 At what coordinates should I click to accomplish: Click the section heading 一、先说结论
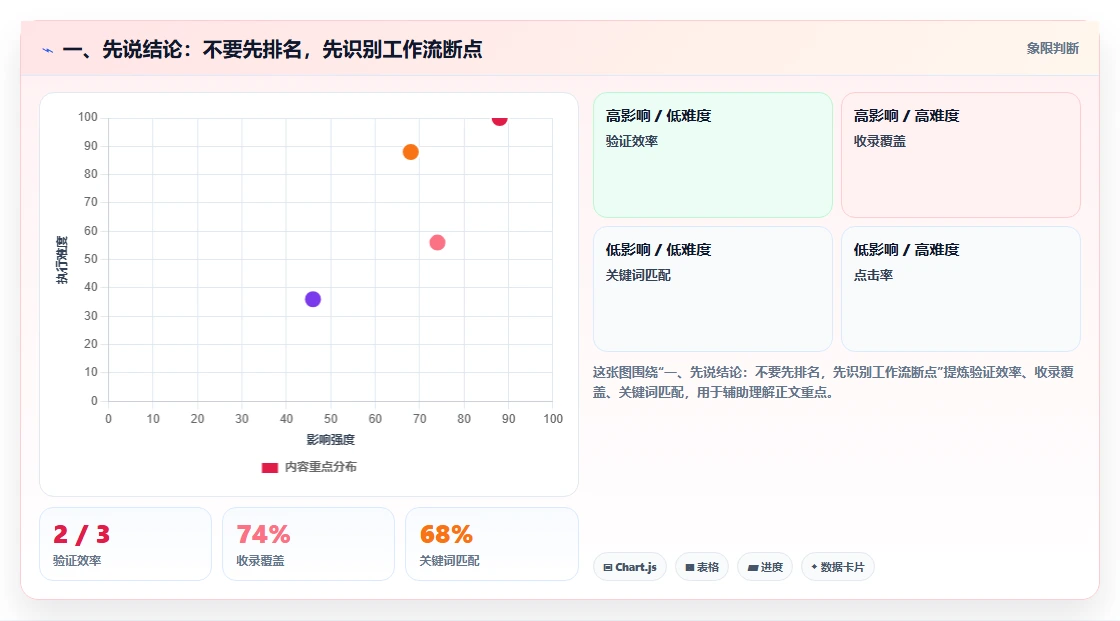pos(272,49)
